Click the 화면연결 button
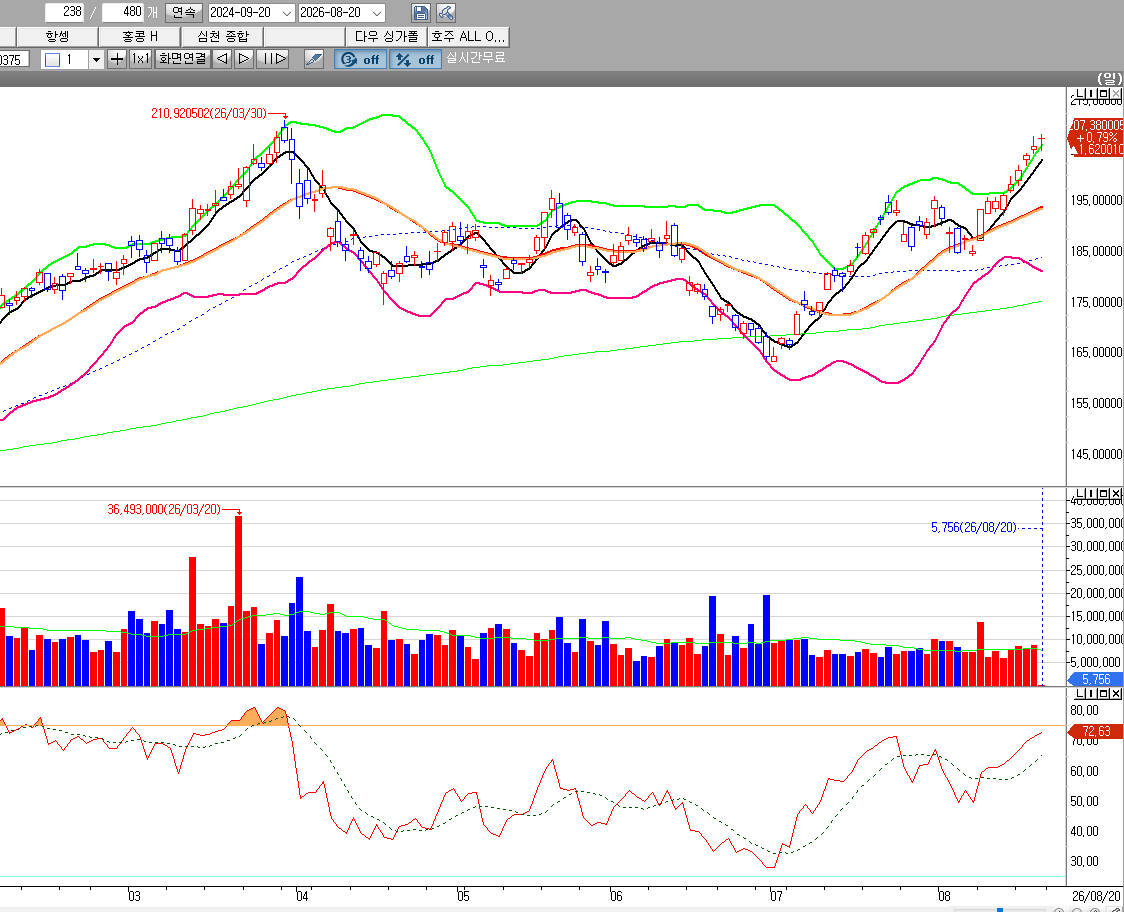Image resolution: width=1124 pixels, height=912 pixels. click(x=183, y=59)
